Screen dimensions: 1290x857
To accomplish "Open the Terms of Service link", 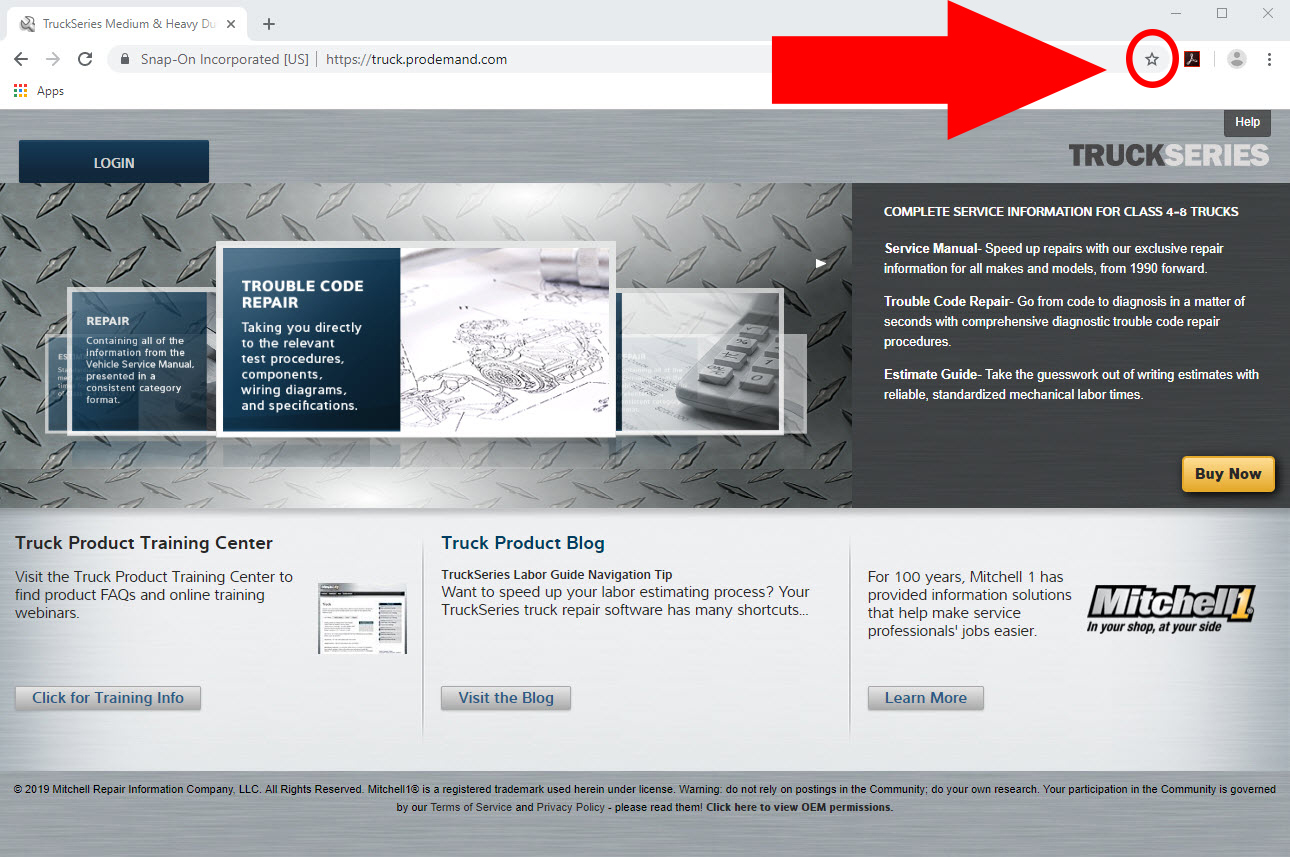I will pos(470,807).
